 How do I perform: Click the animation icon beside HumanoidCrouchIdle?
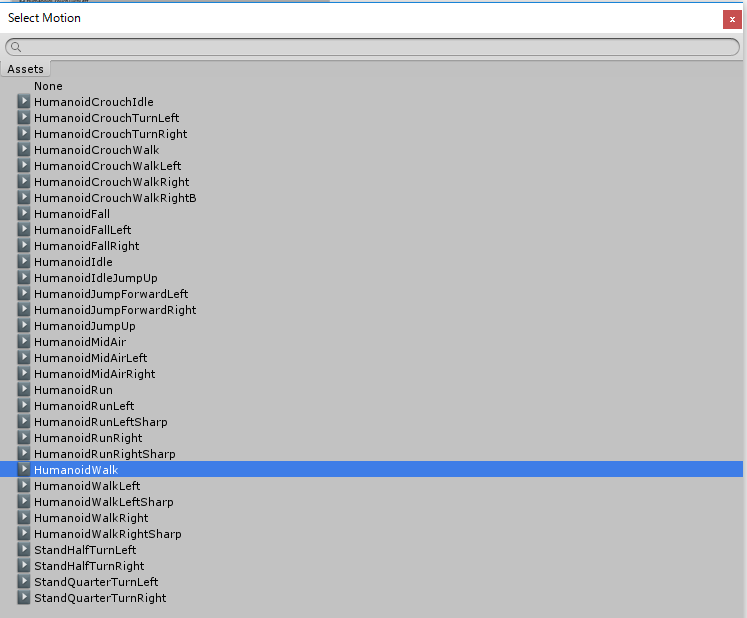(x=24, y=102)
